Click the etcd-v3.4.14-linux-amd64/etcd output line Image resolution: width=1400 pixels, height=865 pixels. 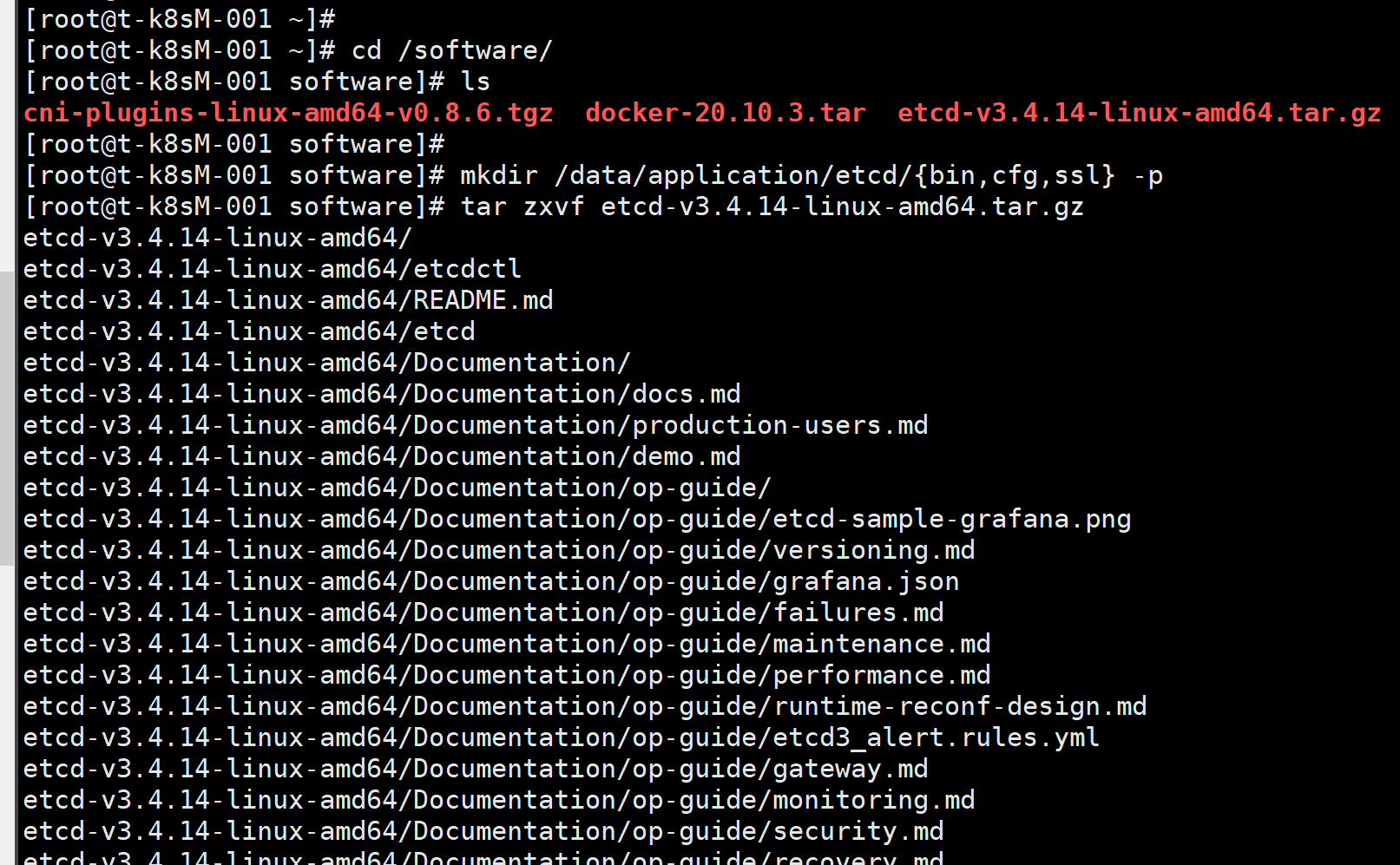coord(249,331)
